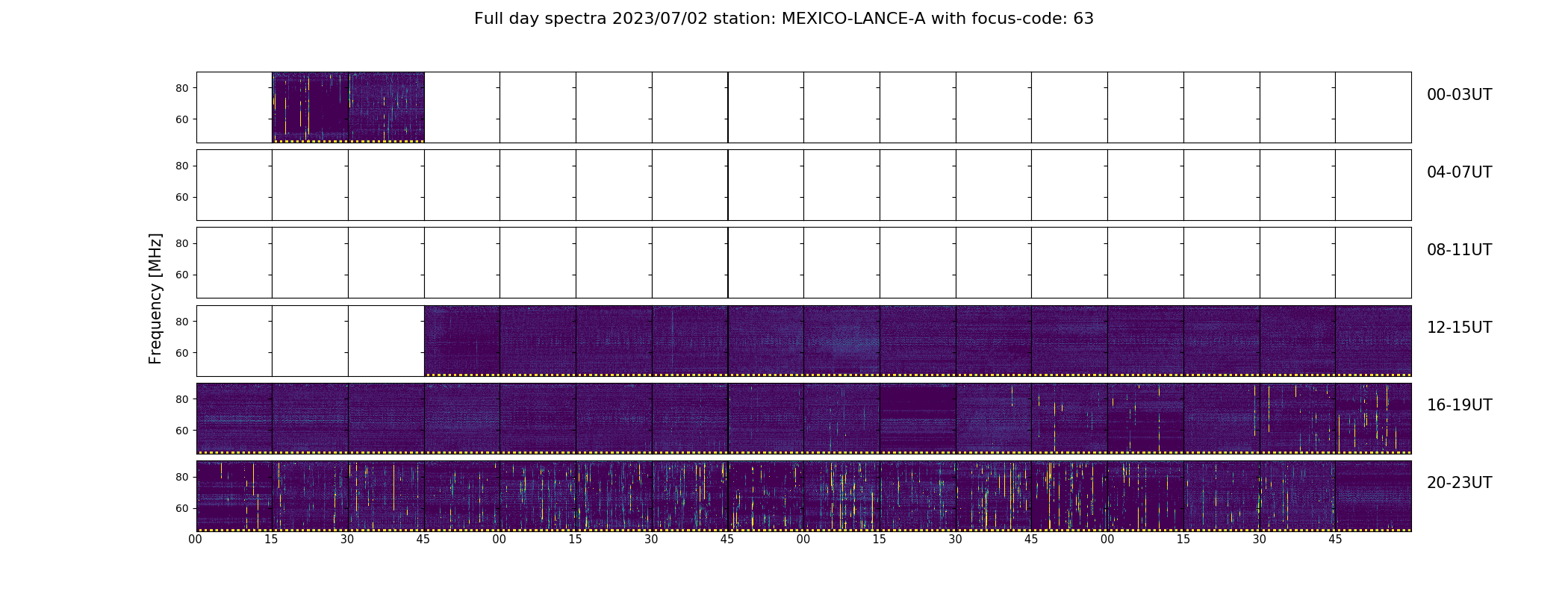The image size is (1568, 597).
Task: Click the spectrogram data block in the 00-03UT row
Action: click(x=348, y=107)
